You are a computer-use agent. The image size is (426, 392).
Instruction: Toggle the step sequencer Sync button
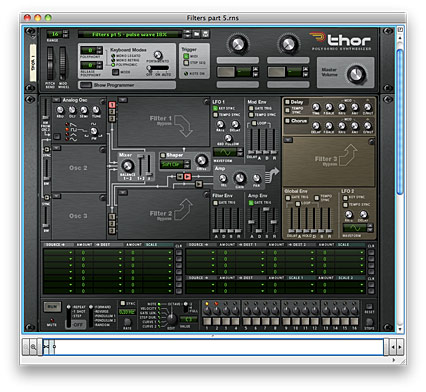point(123,303)
